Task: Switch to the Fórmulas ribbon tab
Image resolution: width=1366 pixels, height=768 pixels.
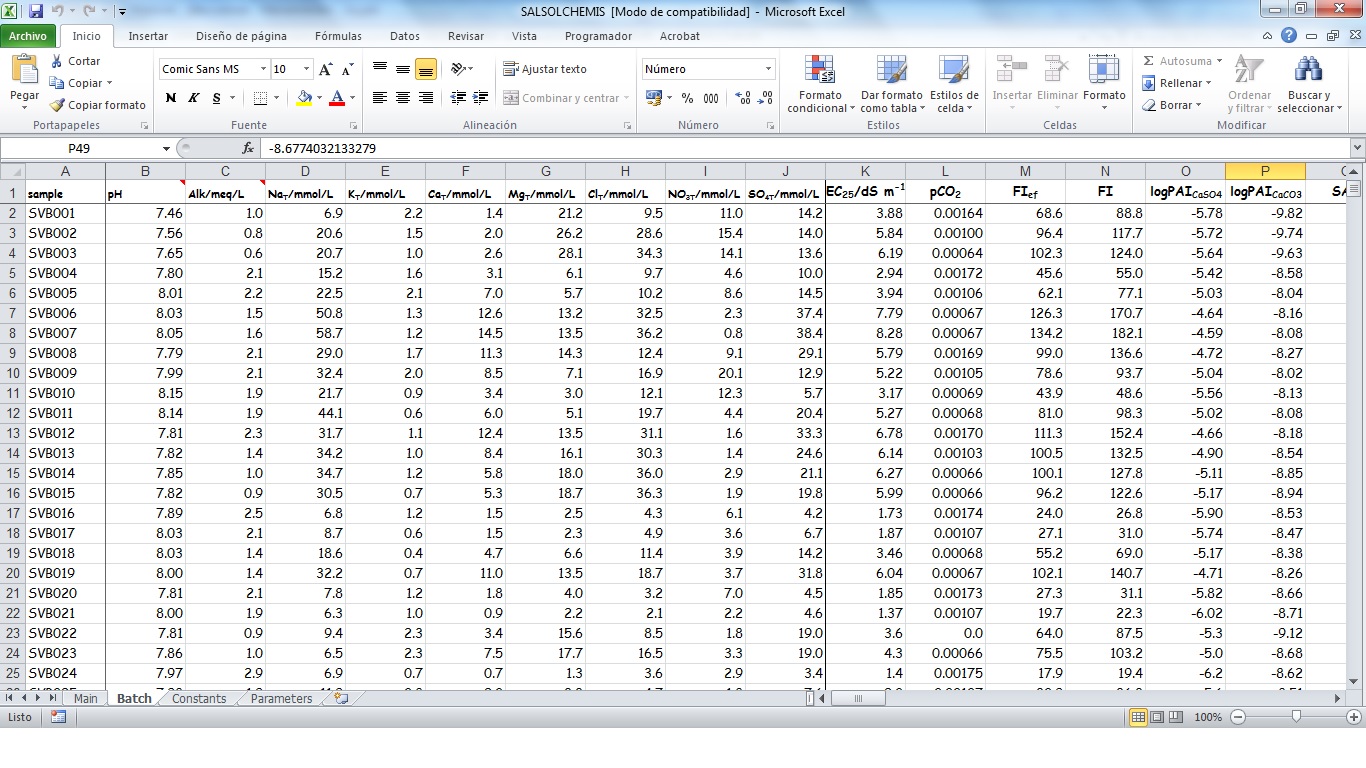Action: [x=338, y=36]
